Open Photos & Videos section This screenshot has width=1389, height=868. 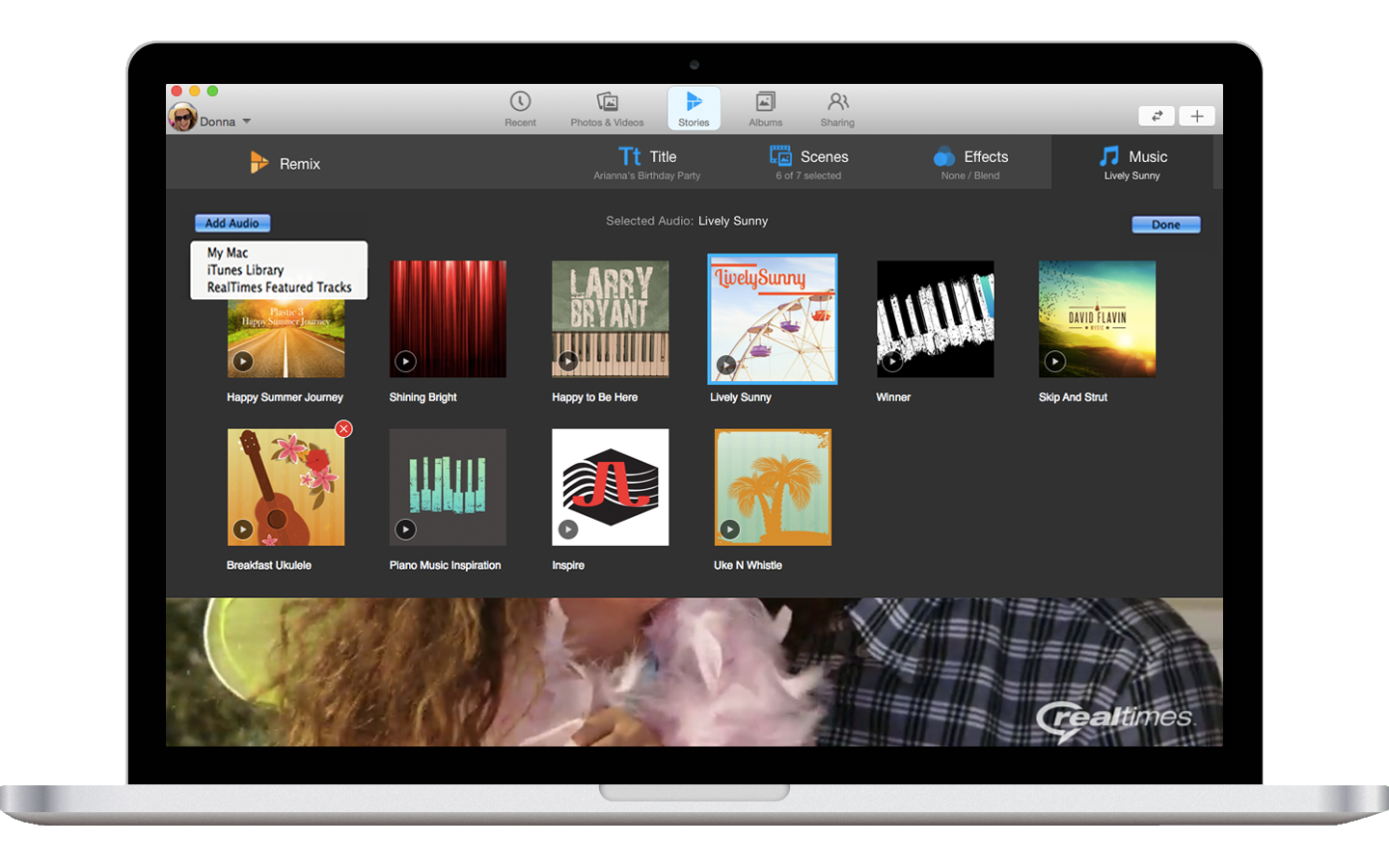pyautogui.click(x=607, y=102)
